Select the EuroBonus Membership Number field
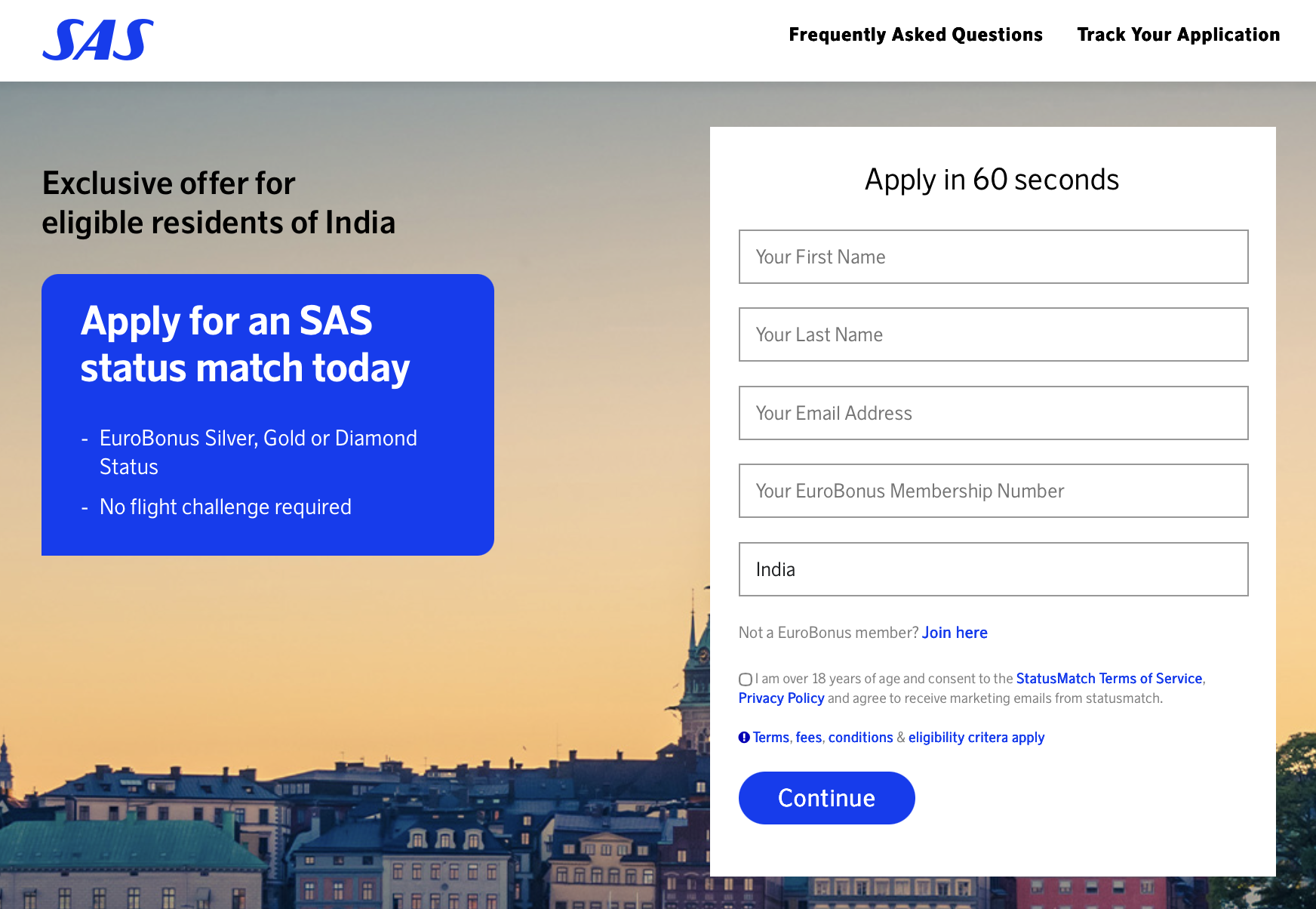The height and width of the screenshot is (909, 1316). click(993, 491)
